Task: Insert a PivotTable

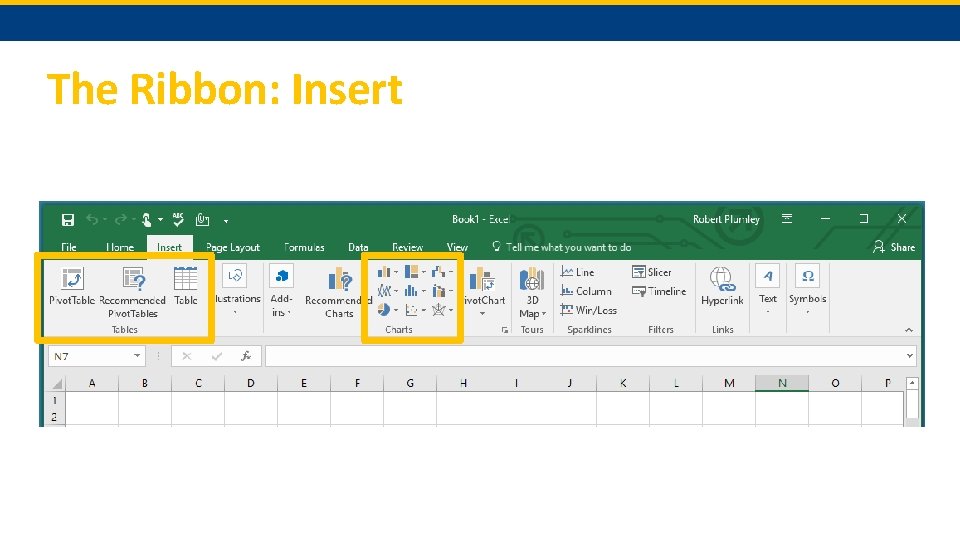Action: click(72, 286)
